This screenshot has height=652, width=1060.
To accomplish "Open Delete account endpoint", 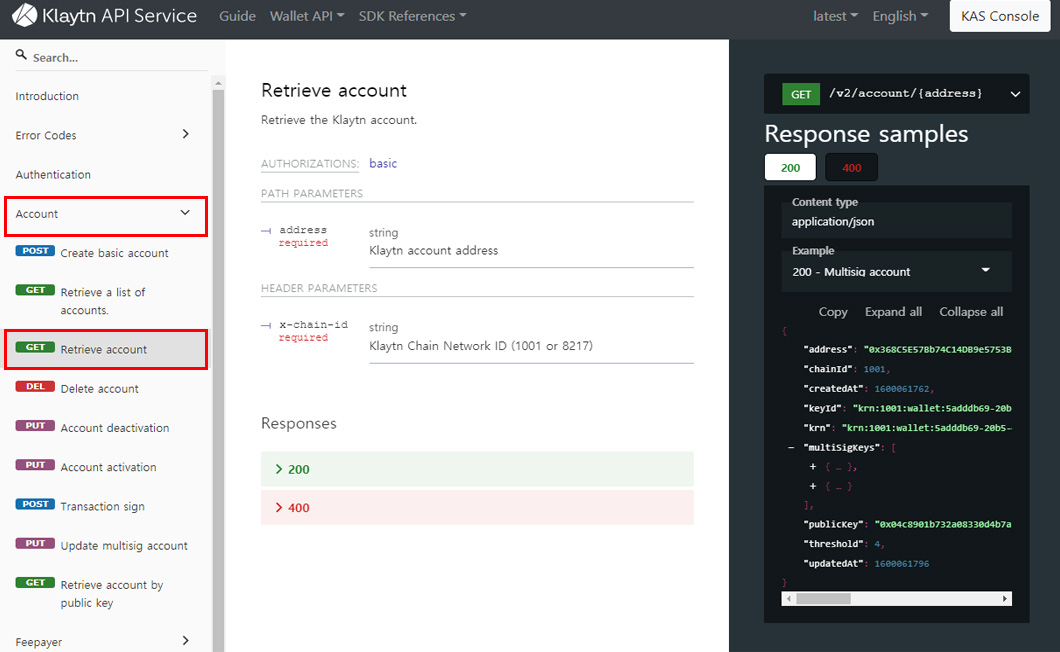I will pyautogui.click(x=99, y=389).
